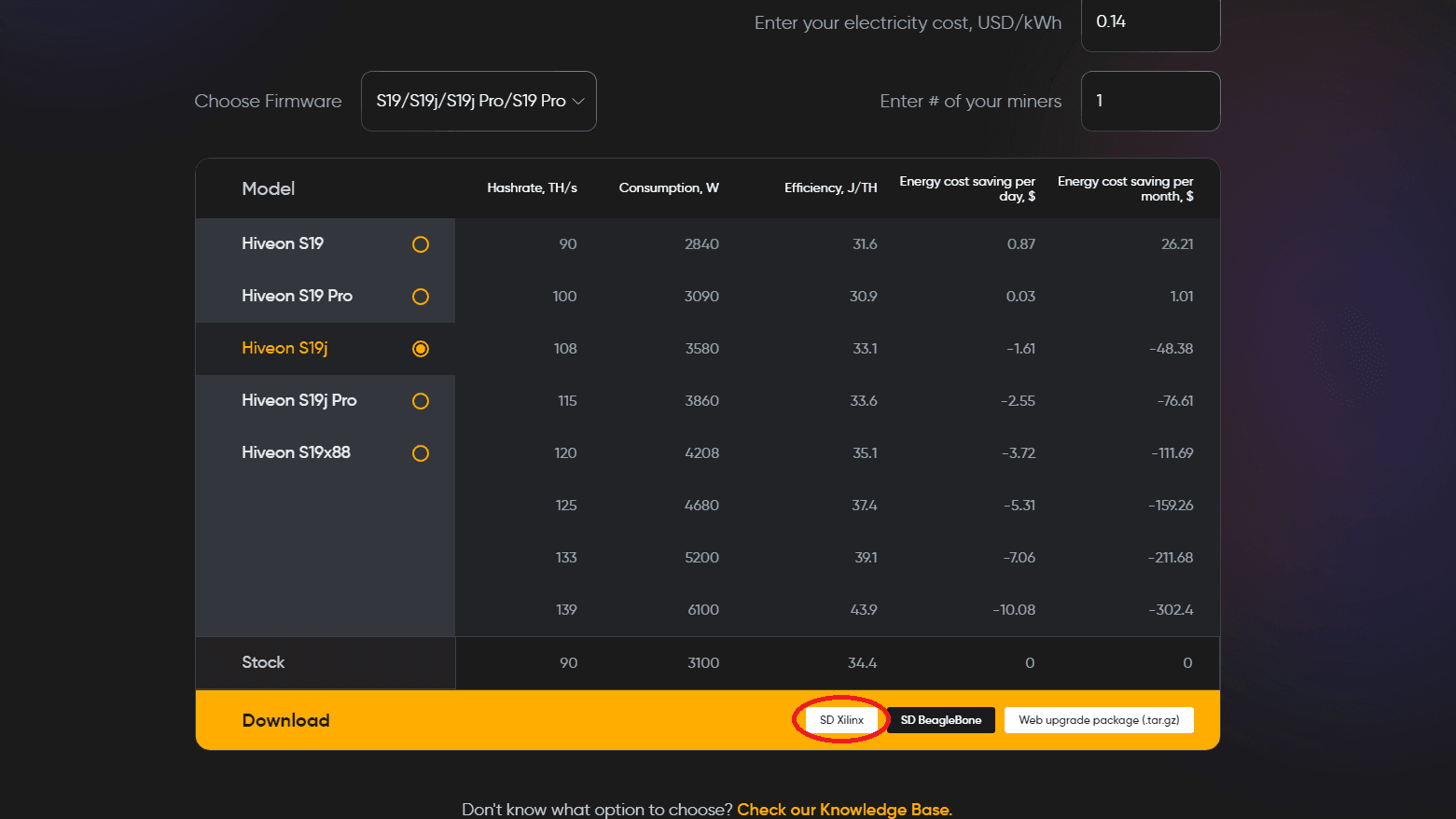Click the 139 hashrate value

(566, 609)
